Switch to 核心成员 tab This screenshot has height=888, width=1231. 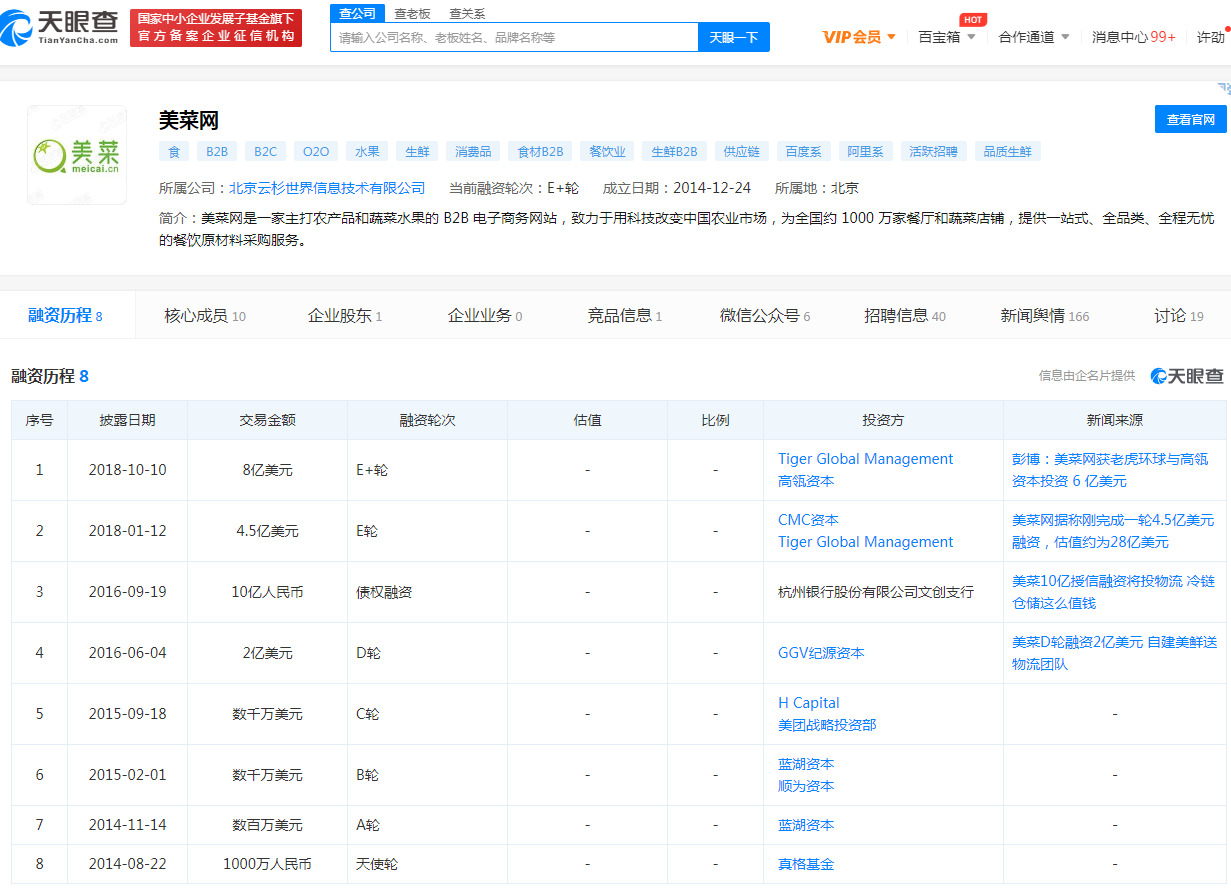pos(204,316)
